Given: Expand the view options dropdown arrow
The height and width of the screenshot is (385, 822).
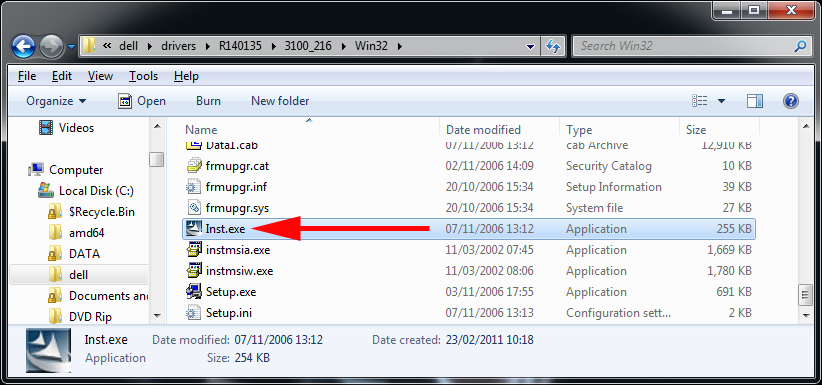Looking at the screenshot, I should click(721, 101).
